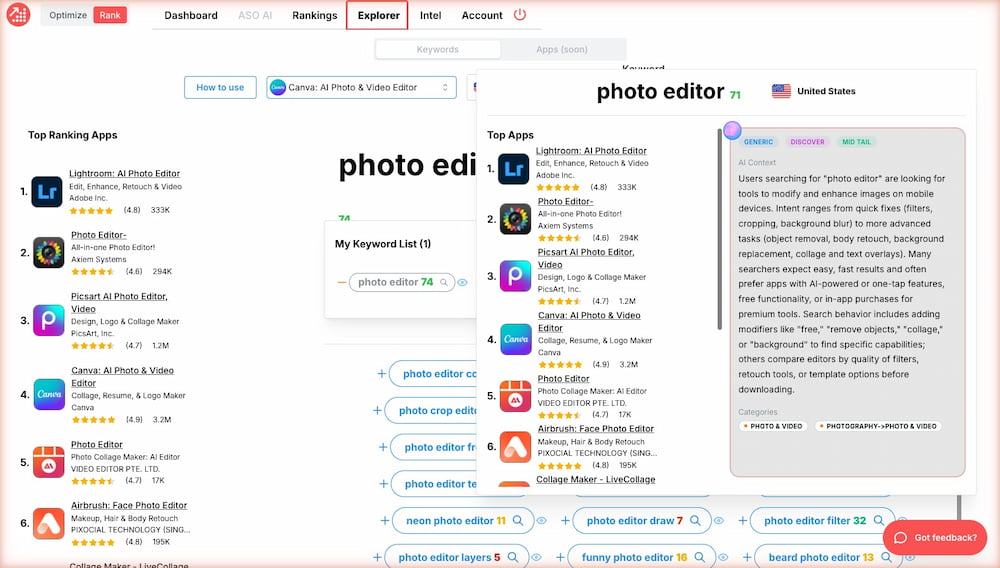Viewport: 1000px width, 568px height.
Task: Click search icon on neon photo editor chip
Action: [x=518, y=521]
